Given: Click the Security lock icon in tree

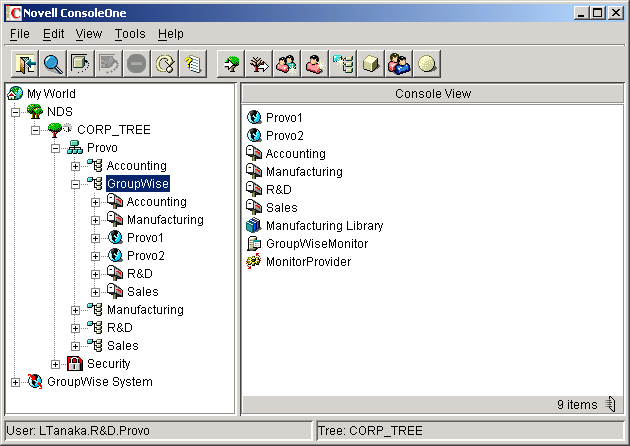Looking at the screenshot, I should click(x=75, y=364).
